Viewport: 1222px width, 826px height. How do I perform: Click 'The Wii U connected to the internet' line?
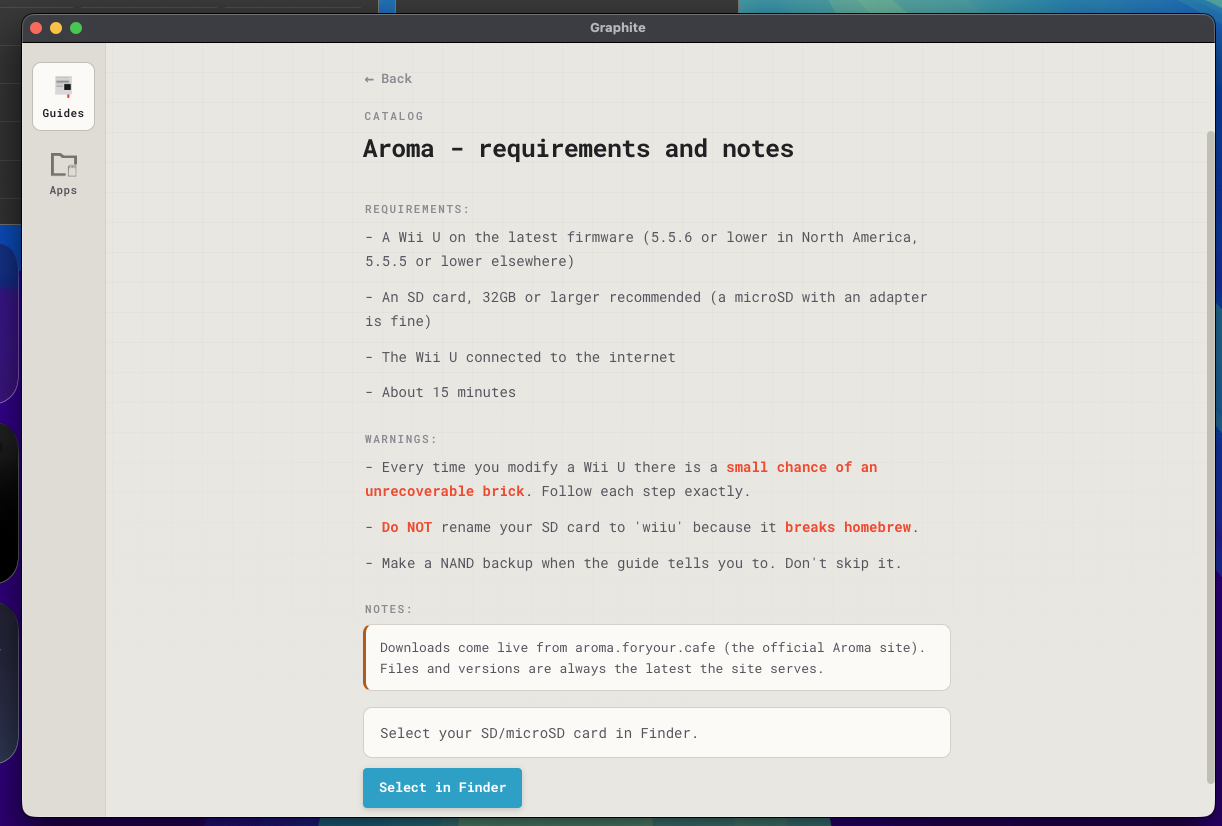(520, 357)
